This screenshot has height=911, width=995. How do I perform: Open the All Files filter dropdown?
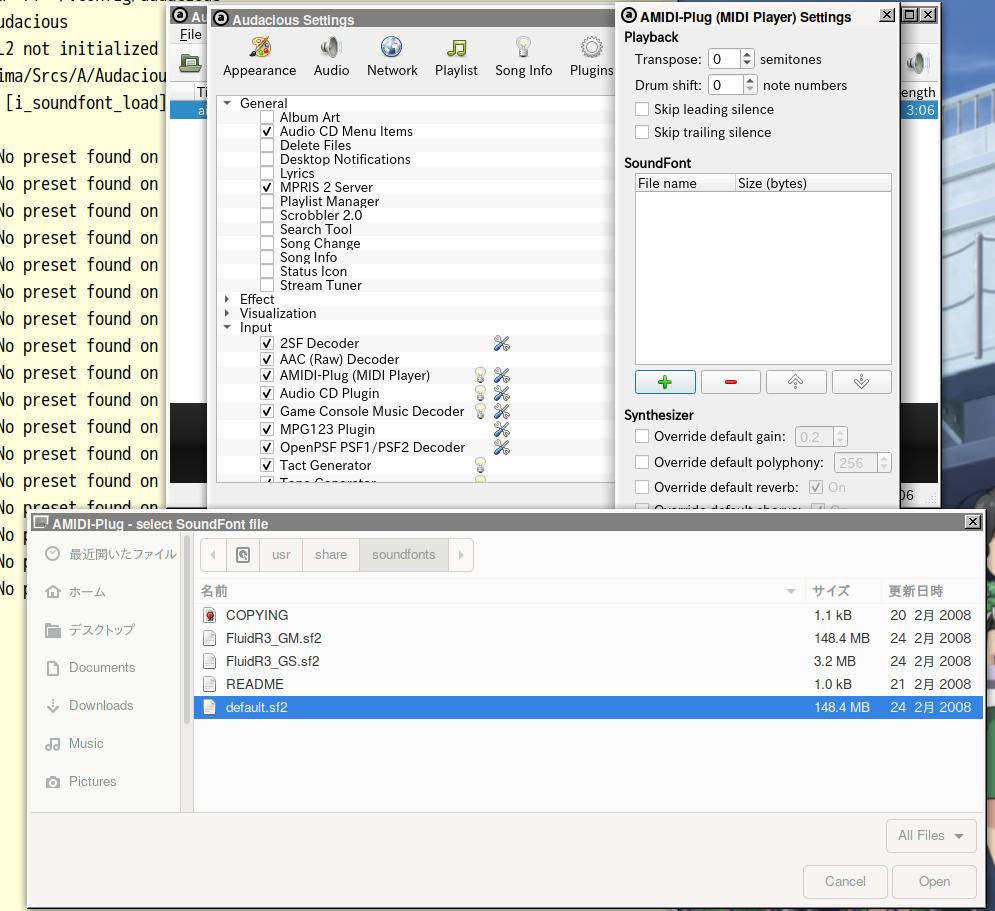pos(931,836)
